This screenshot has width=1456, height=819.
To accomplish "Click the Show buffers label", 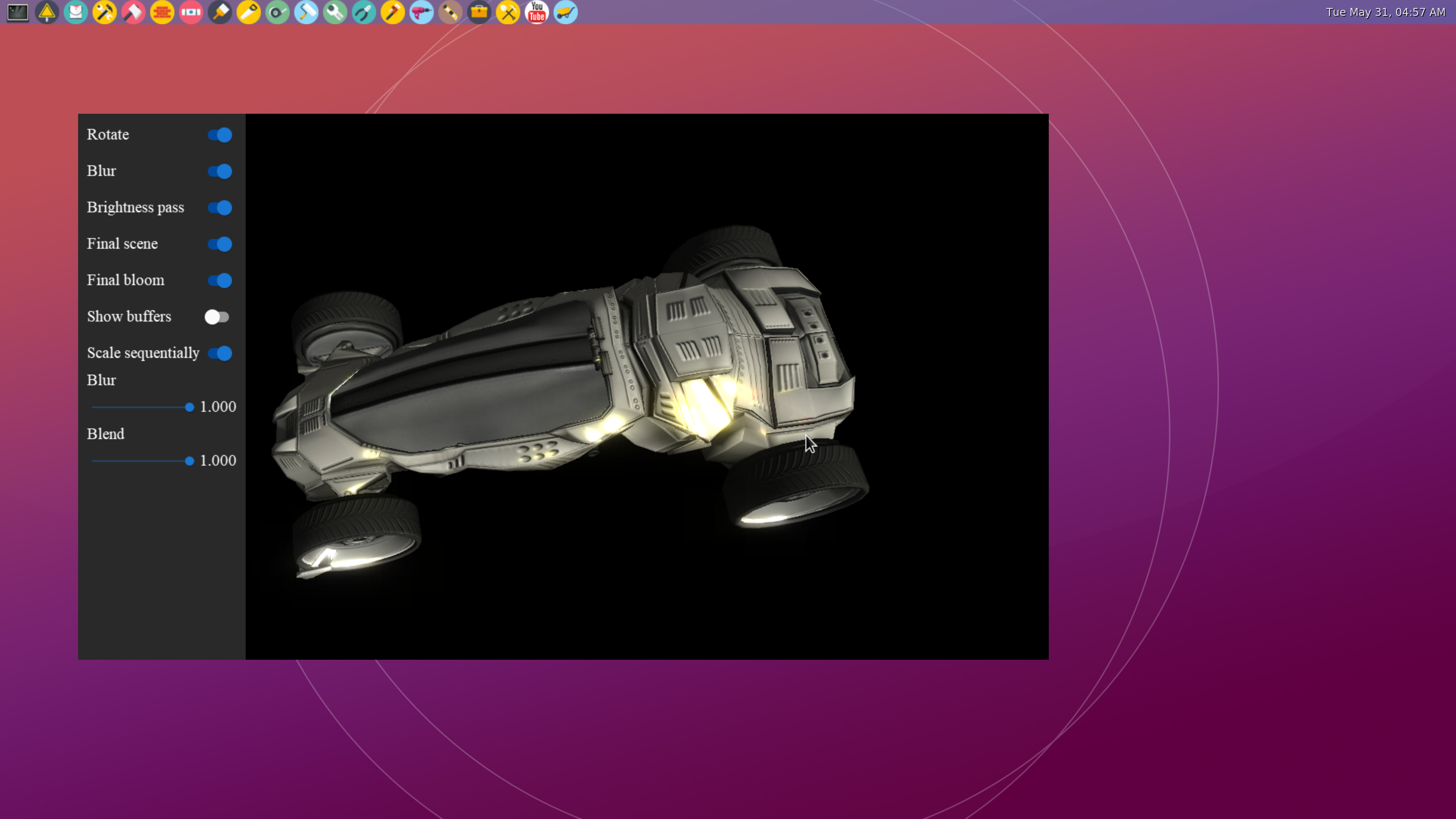I will click(129, 316).
